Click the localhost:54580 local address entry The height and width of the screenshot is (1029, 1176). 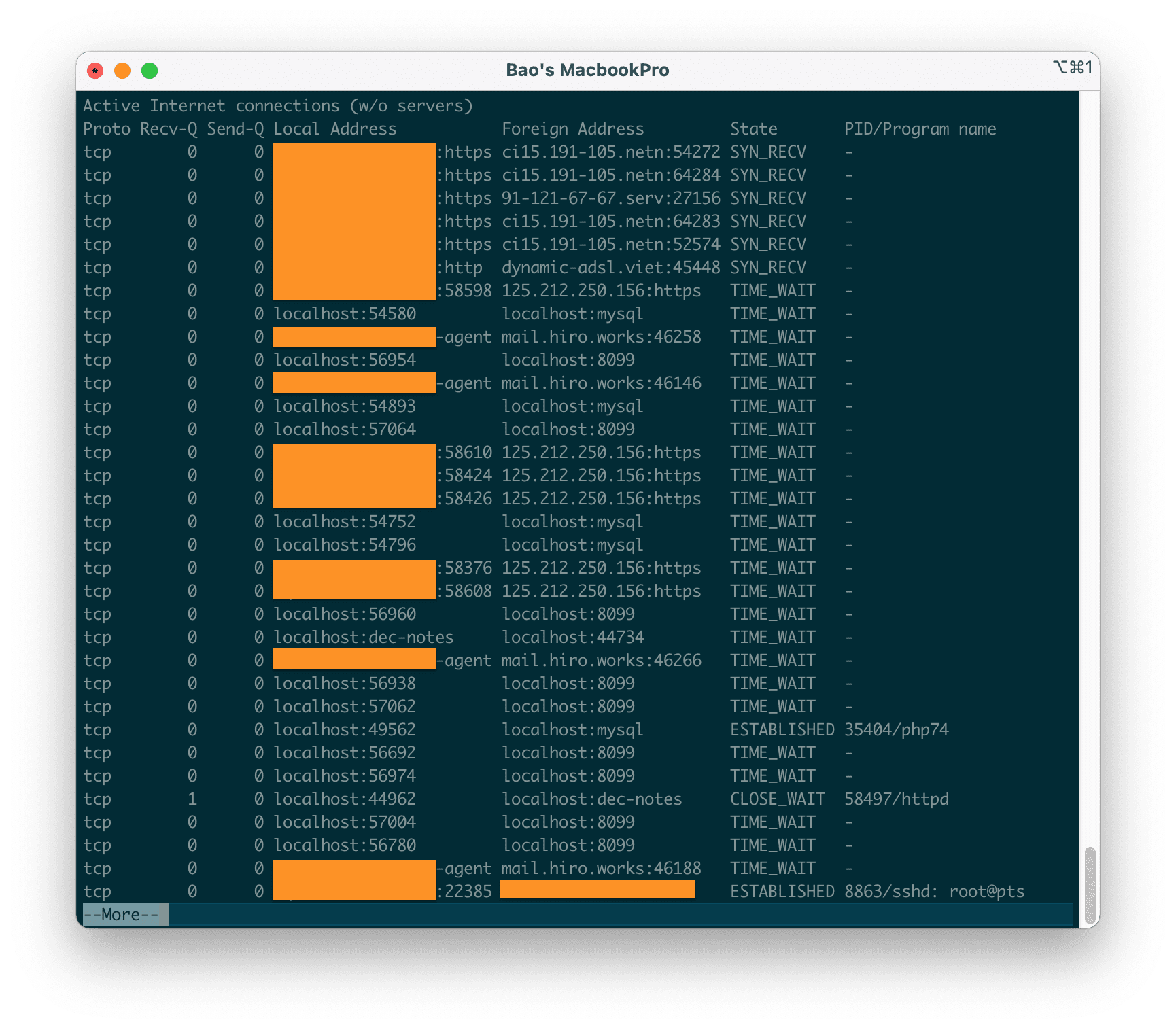[x=345, y=313]
